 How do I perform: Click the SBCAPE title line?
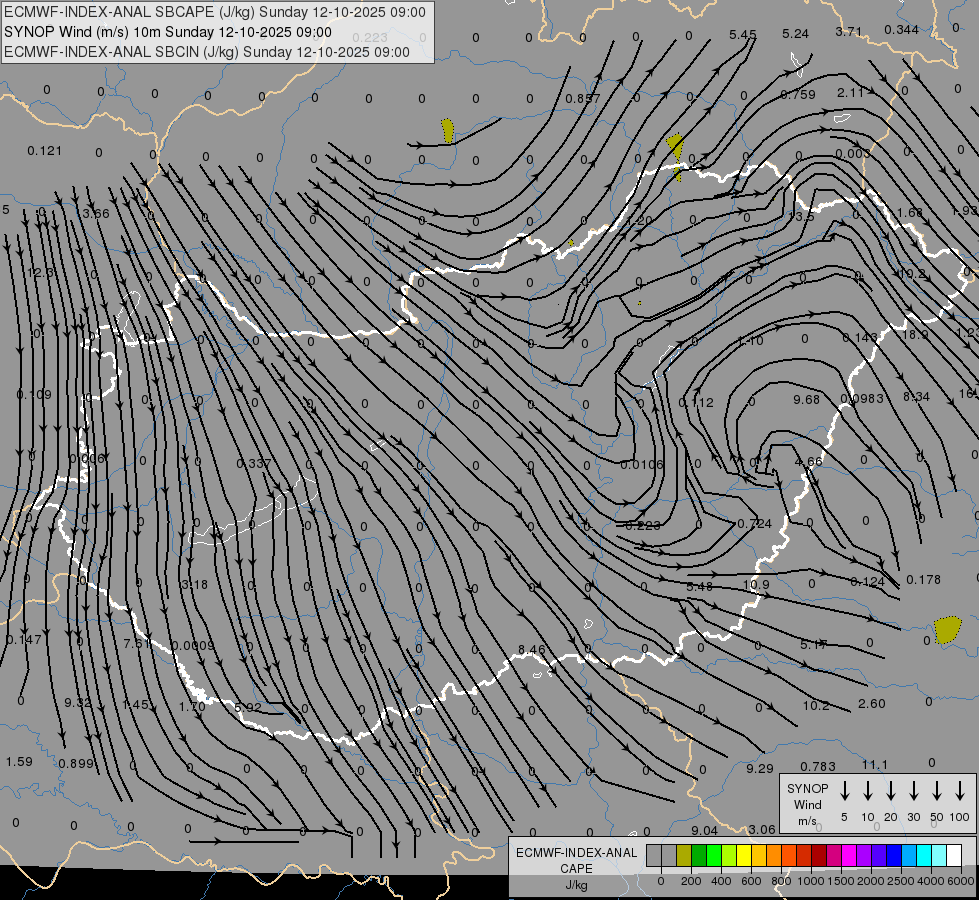tap(215, 12)
